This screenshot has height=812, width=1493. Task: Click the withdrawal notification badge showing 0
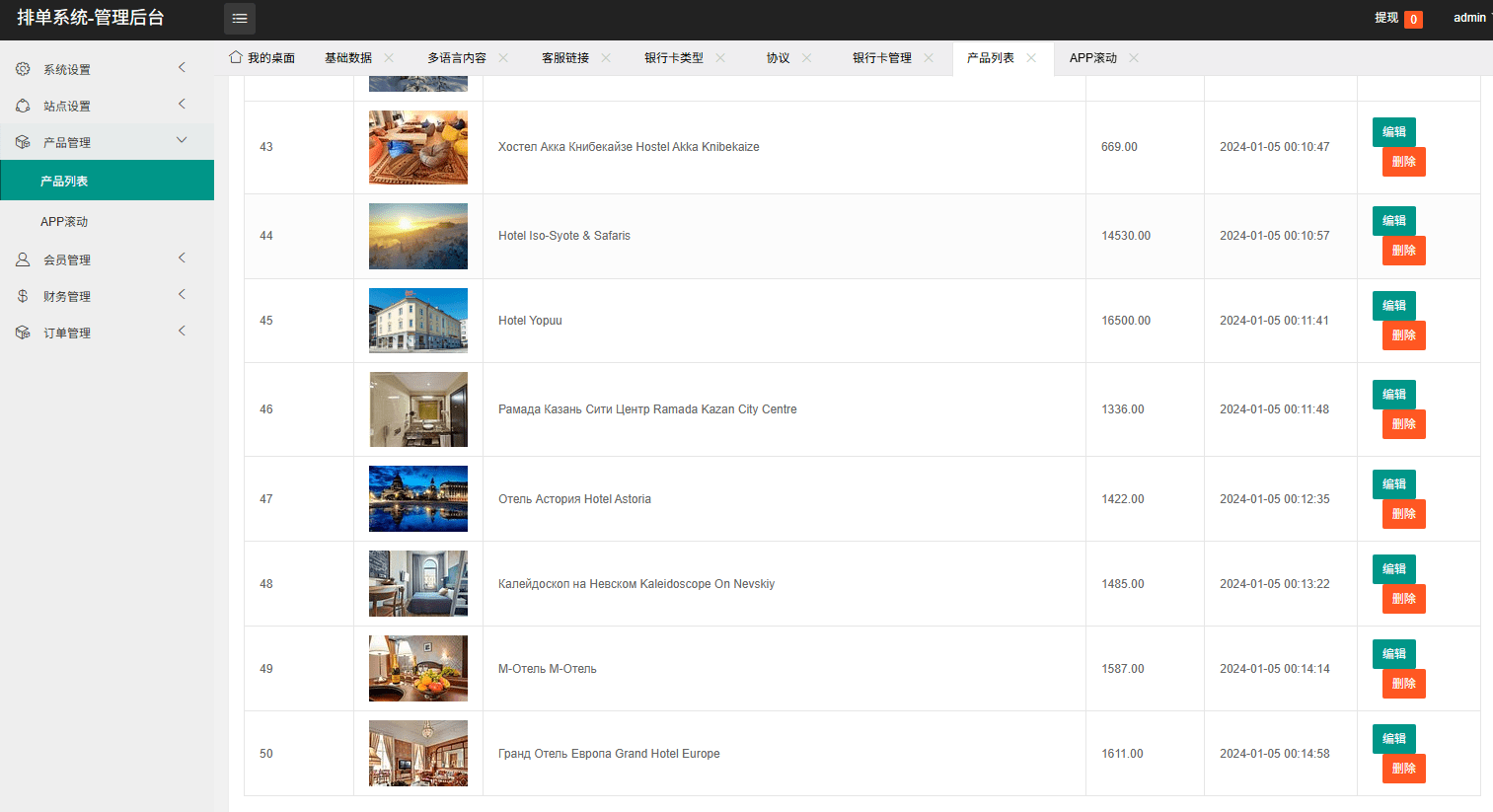point(1413,19)
